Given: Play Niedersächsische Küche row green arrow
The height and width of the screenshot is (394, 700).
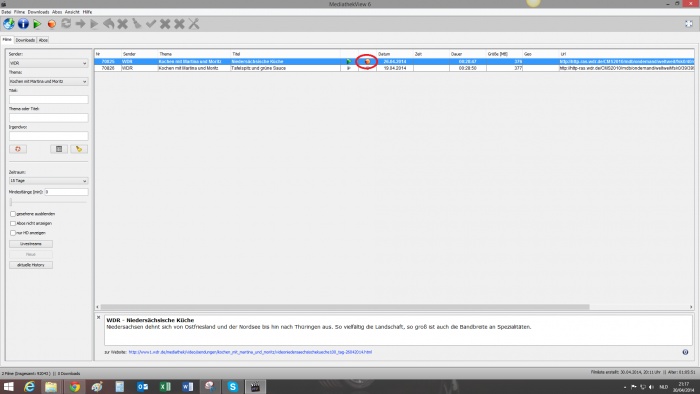Looking at the screenshot, I should [349, 62].
